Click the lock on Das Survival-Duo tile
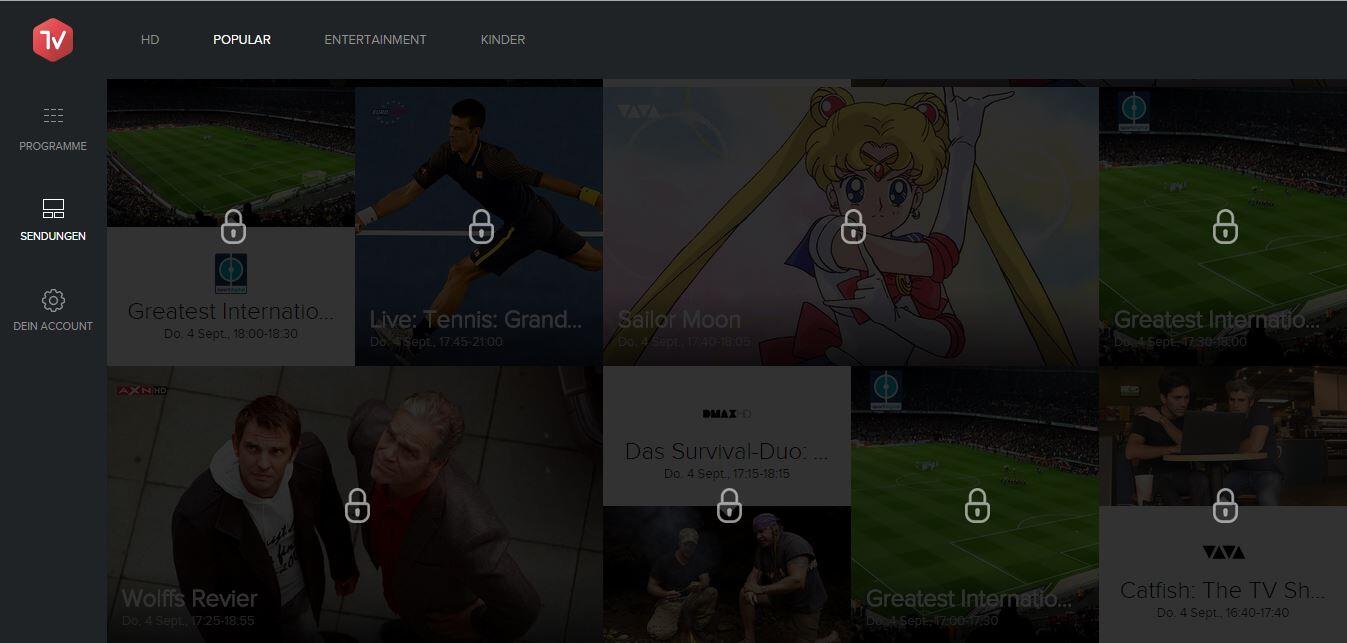Viewport: 1347px width, 643px height. [729, 505]
